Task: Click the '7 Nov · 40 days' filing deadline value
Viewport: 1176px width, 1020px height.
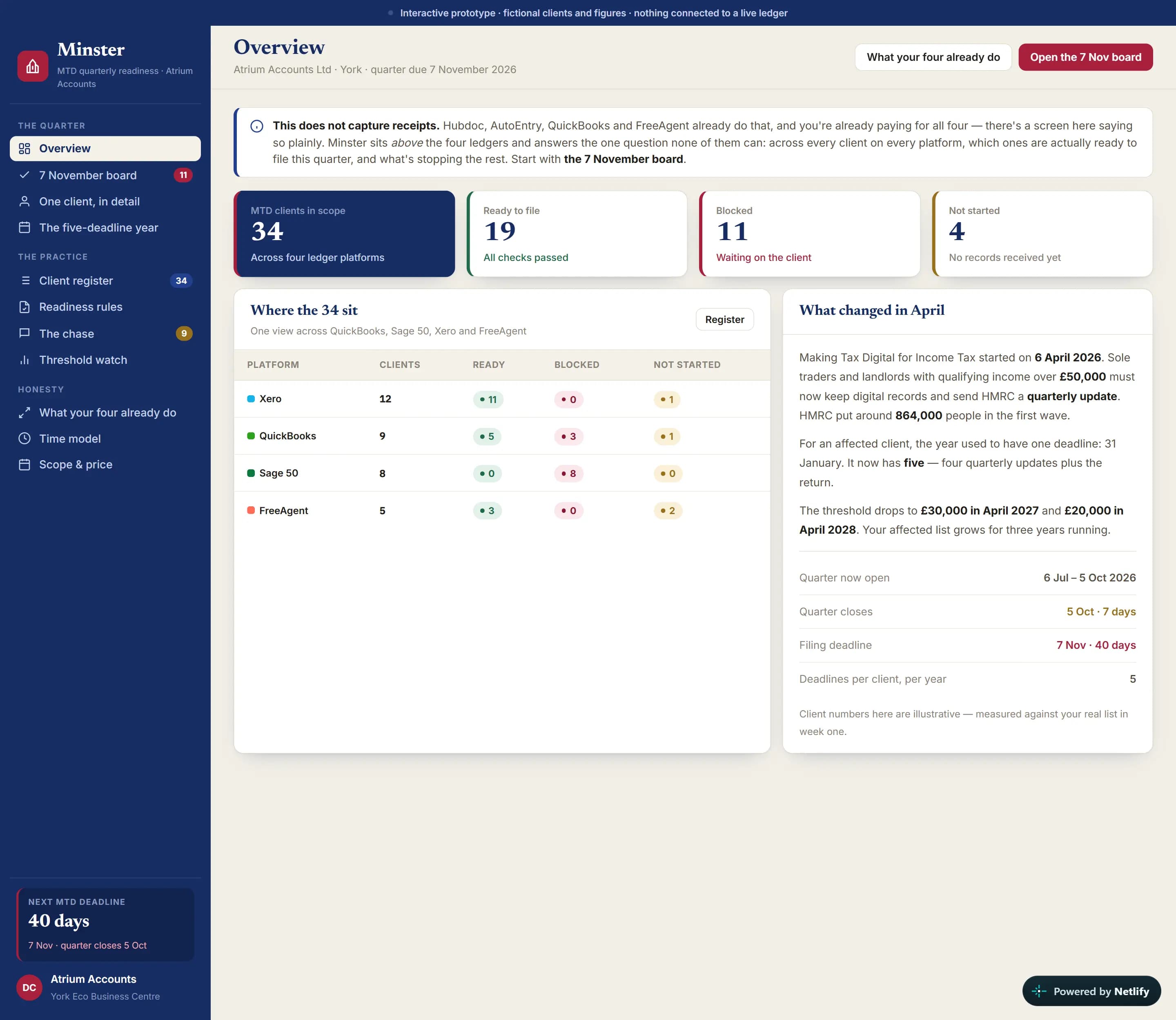Action: pos(1096,645)
